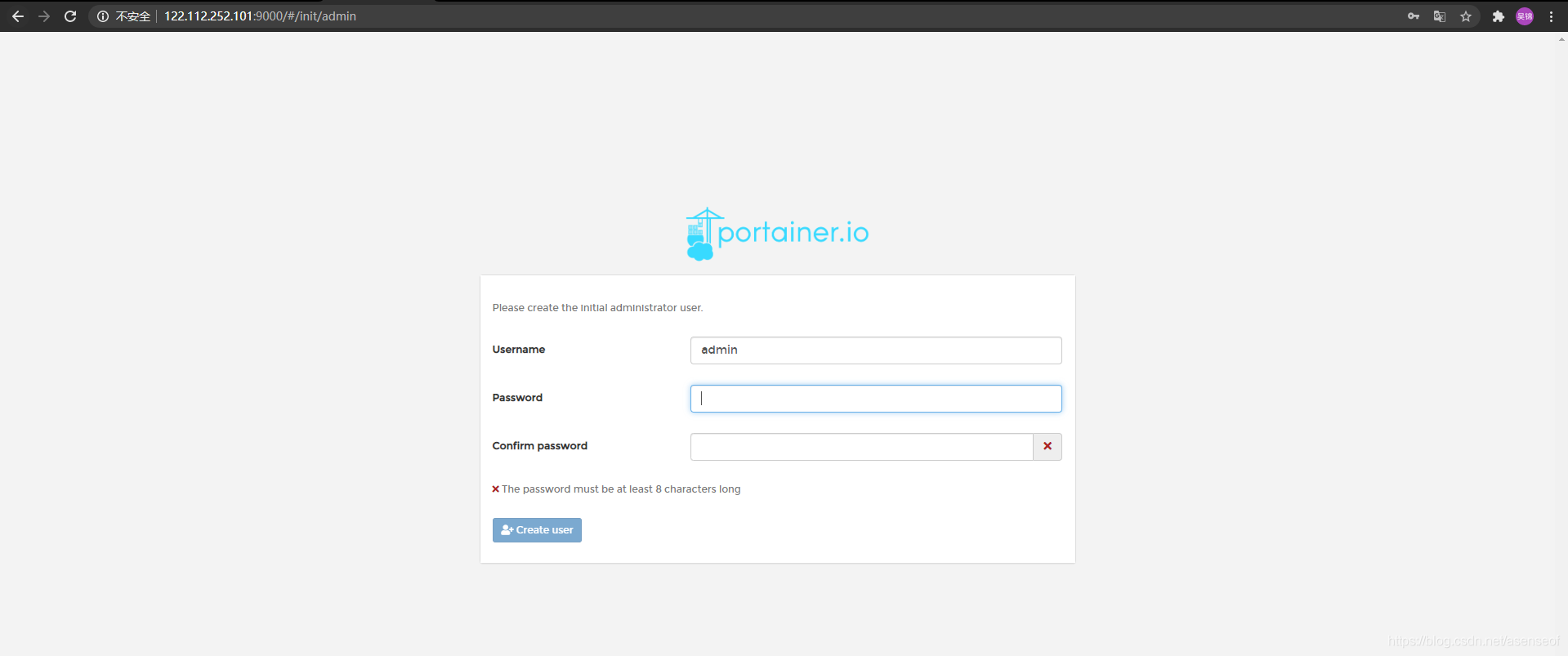Click the Confirm password input field
The width and height of the screenshot is (1568, 656).
[862, 447]
